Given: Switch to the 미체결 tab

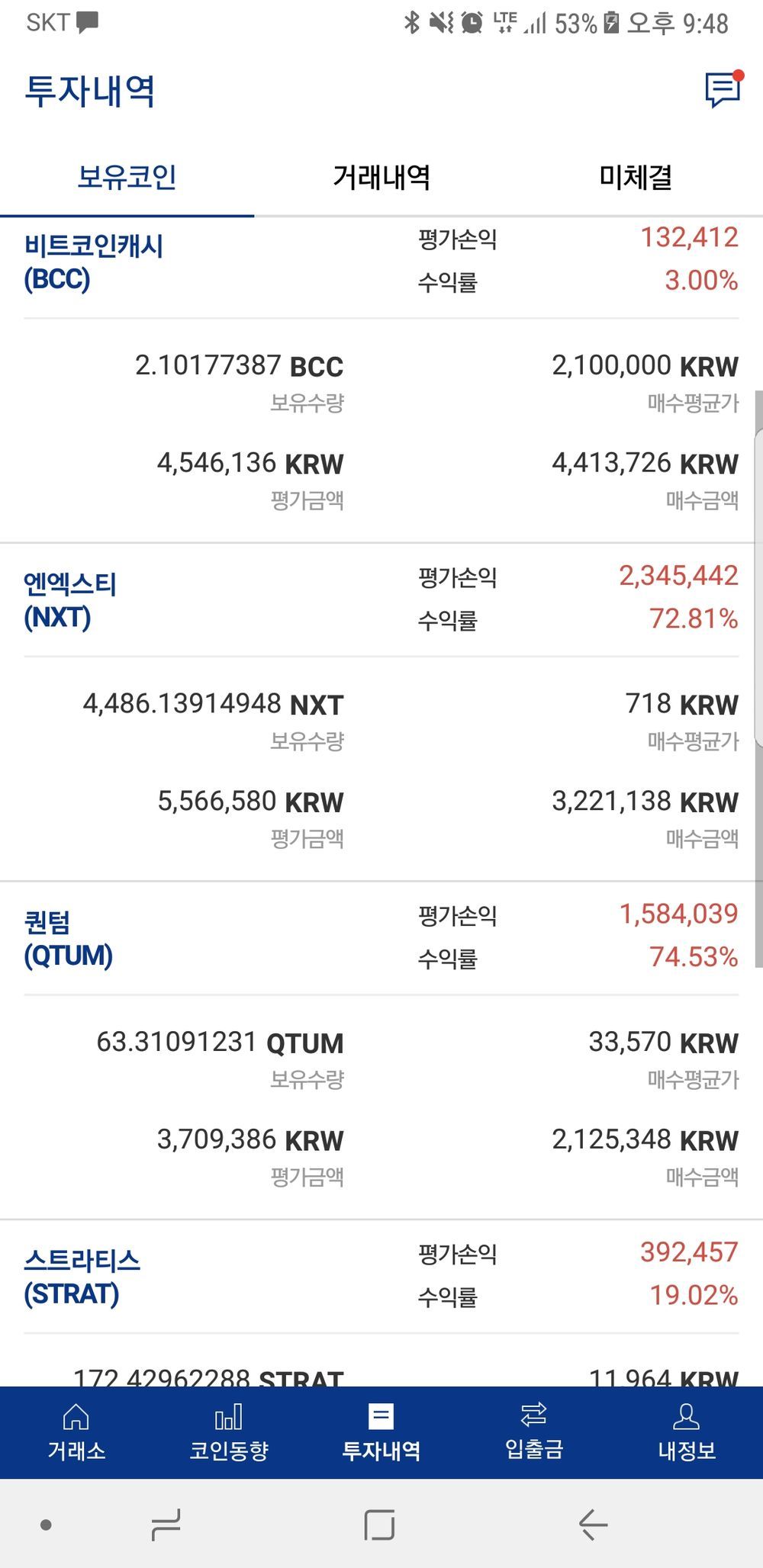Looking at the screenshot, I should pyautogui.click(x=636, y=178).
